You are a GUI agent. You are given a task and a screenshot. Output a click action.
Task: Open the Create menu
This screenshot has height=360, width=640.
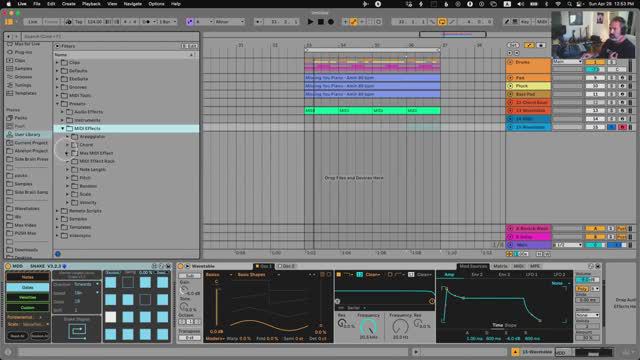69,4
